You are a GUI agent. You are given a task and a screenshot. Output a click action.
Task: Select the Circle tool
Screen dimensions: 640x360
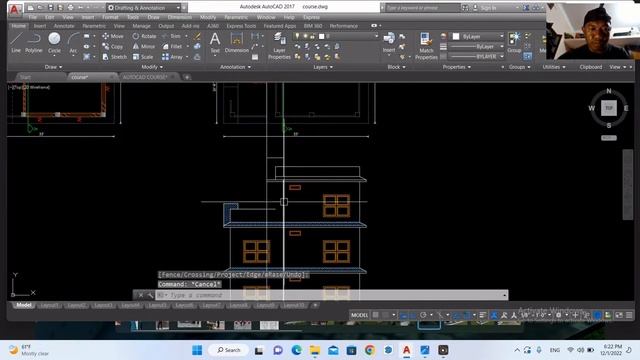[54, 42]
